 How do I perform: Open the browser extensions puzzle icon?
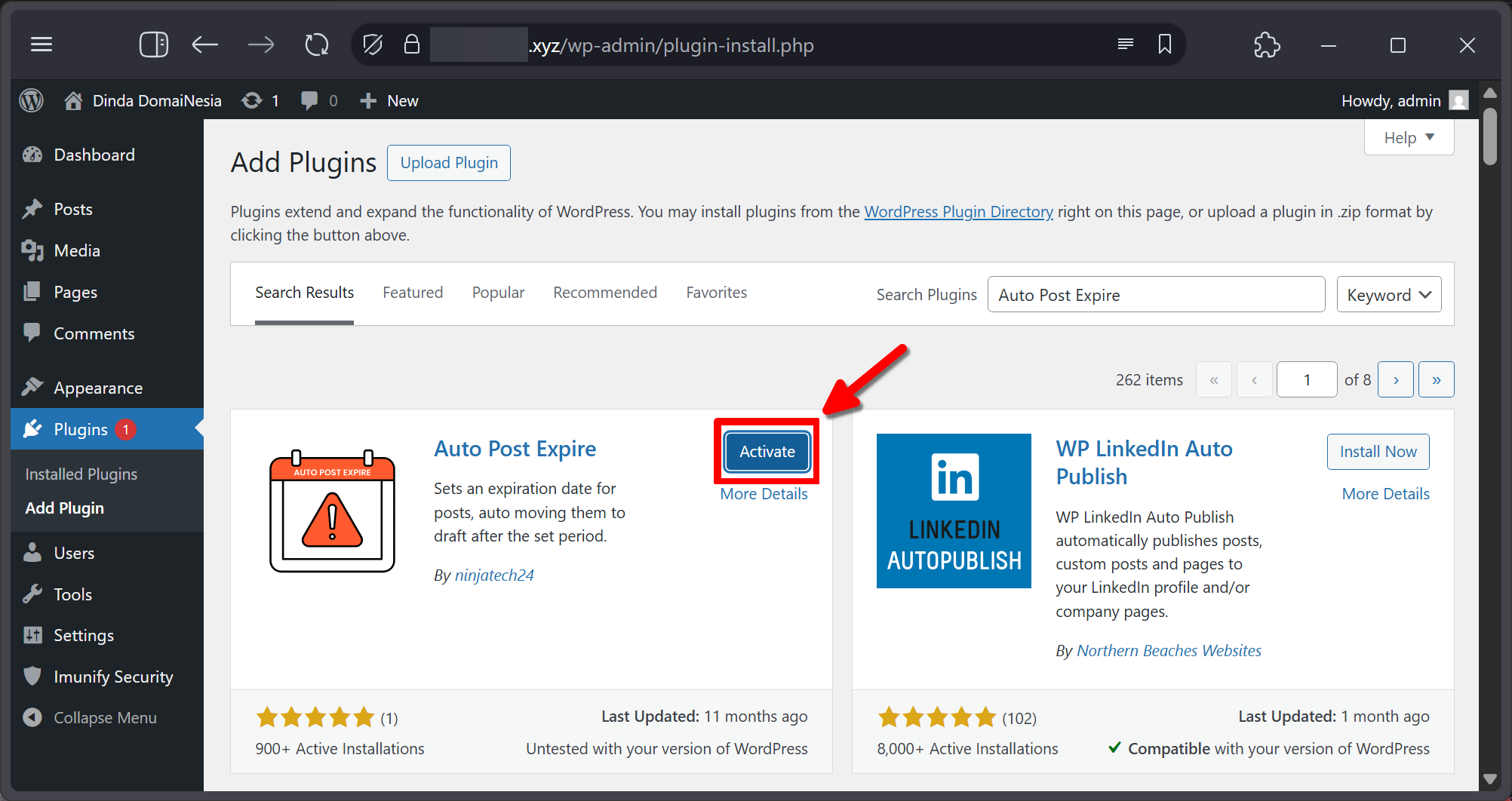pos(1267,45)
